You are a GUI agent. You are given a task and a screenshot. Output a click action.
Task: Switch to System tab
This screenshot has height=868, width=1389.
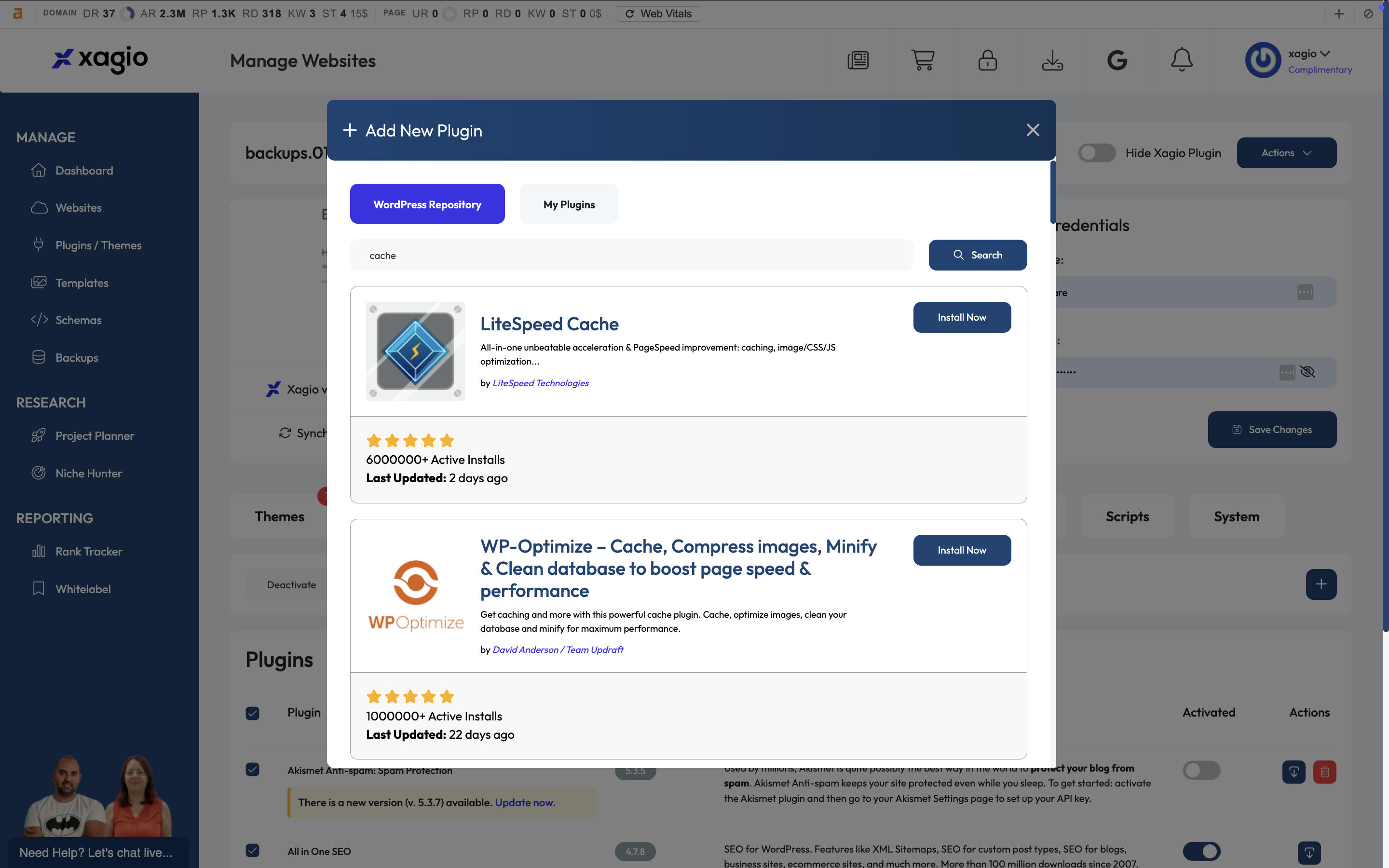coord(1236,516)
